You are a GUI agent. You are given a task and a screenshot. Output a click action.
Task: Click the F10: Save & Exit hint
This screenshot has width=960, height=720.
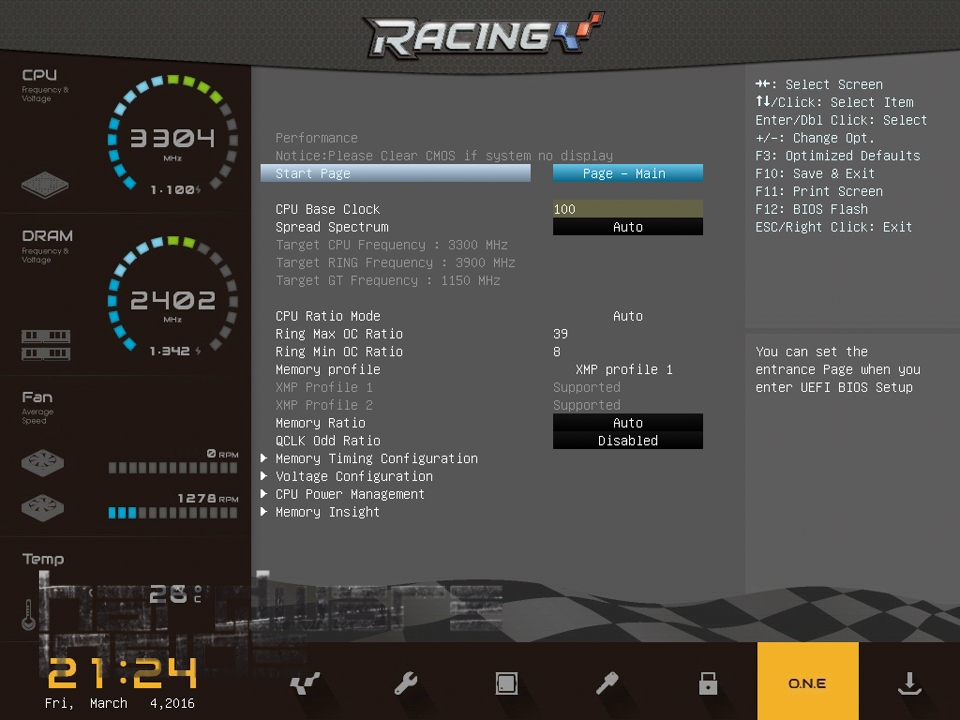coord(815,173)
